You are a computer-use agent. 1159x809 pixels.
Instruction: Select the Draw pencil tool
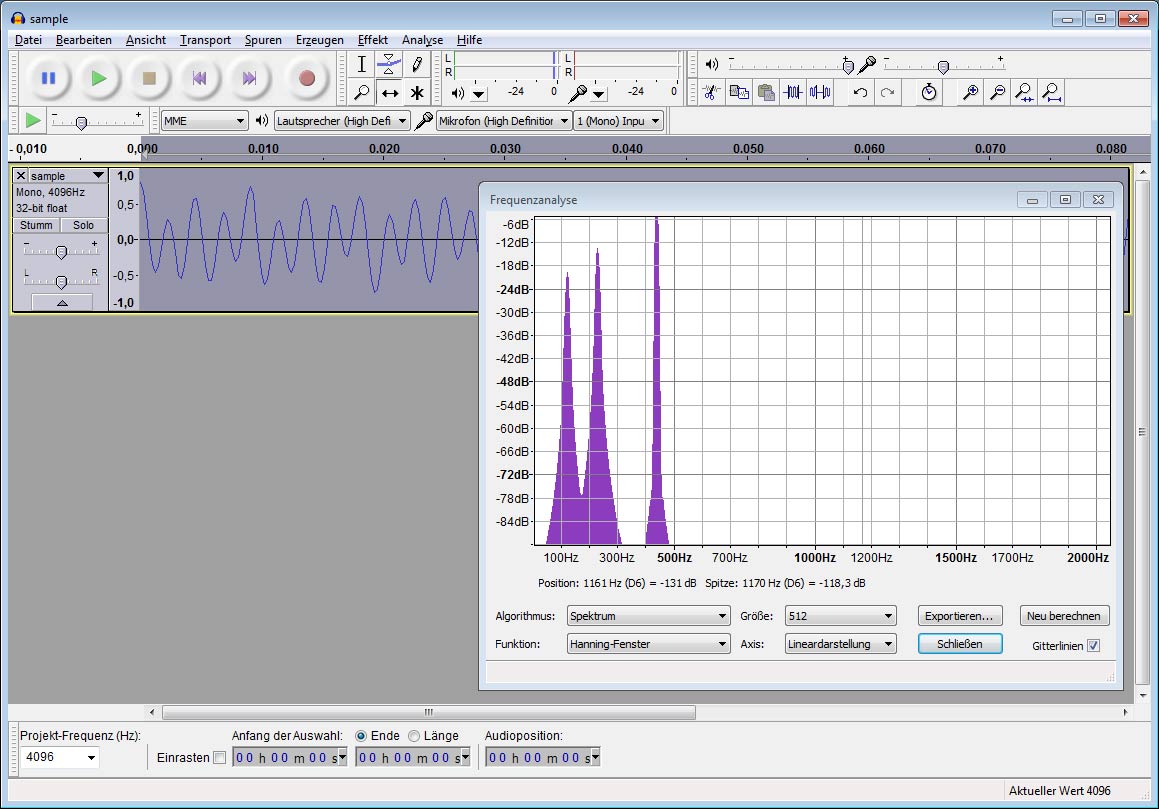(417, 65)
